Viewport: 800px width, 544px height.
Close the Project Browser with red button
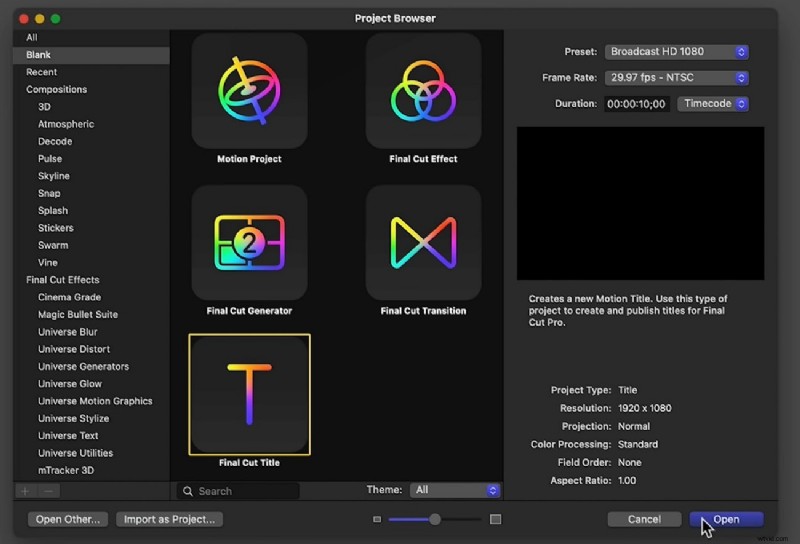(23, 19)
